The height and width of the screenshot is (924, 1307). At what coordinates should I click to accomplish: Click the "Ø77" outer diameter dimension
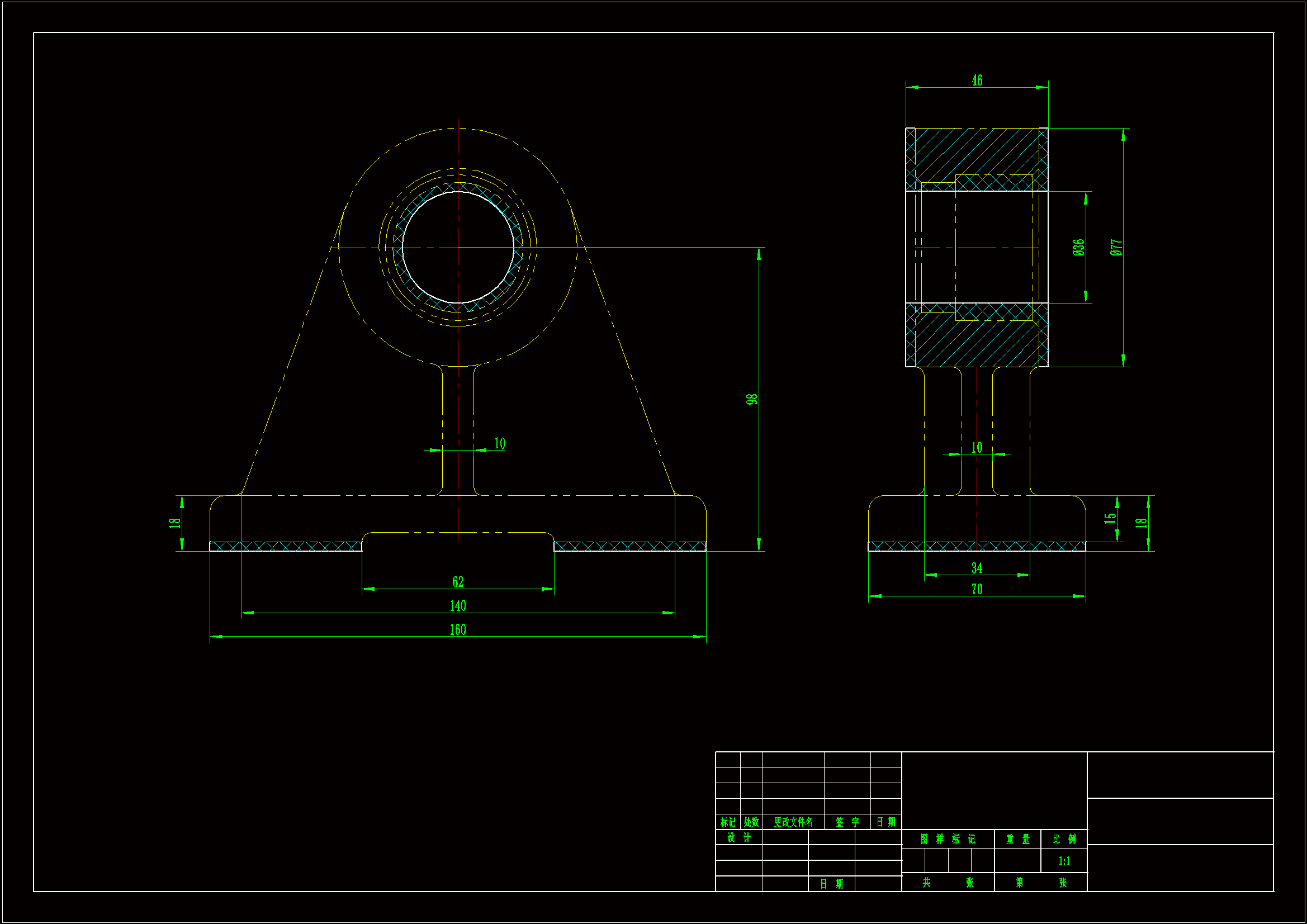(x=1116, y=247)
